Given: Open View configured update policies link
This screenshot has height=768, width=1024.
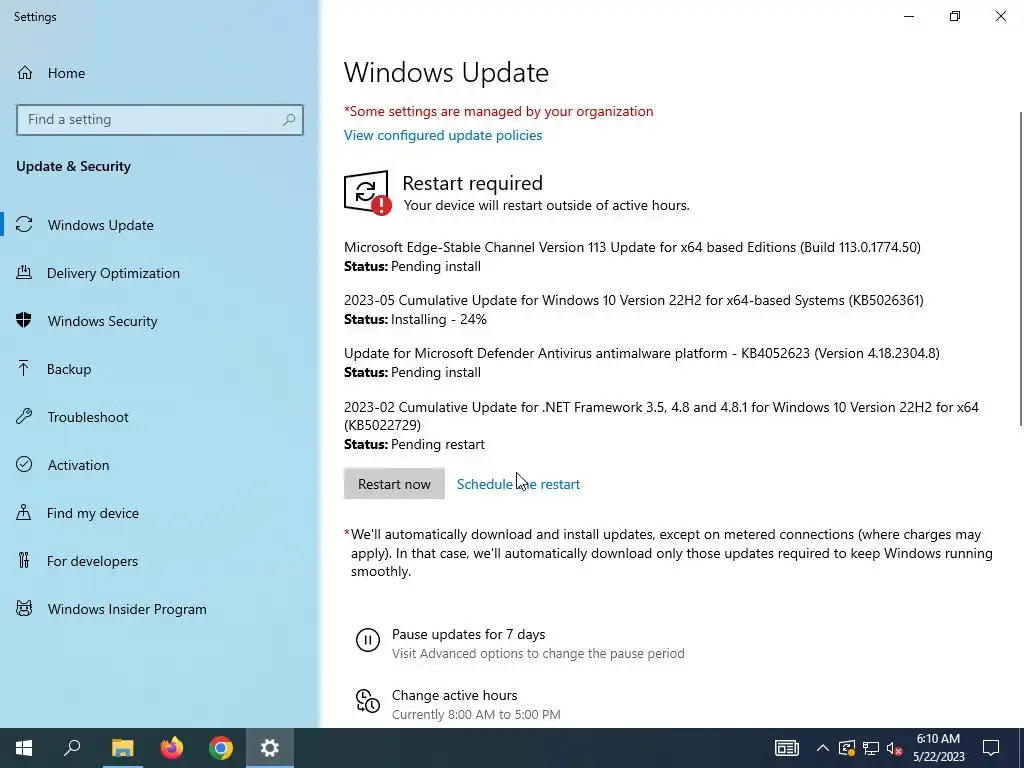Looking at the screenshot, I should coord(443,135).
